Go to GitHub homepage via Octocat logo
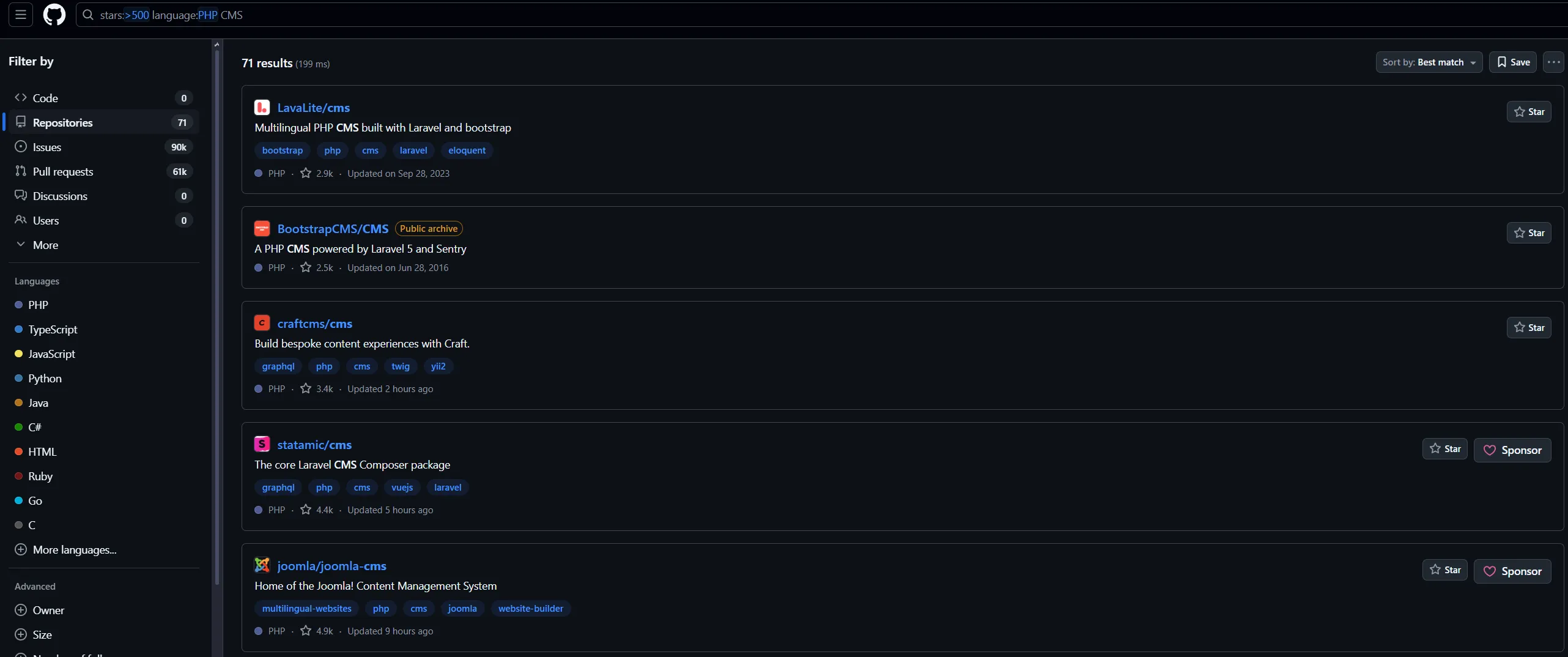Image resolution: width=1568 pixels, height=657 pixels. (x=54, y=15)
